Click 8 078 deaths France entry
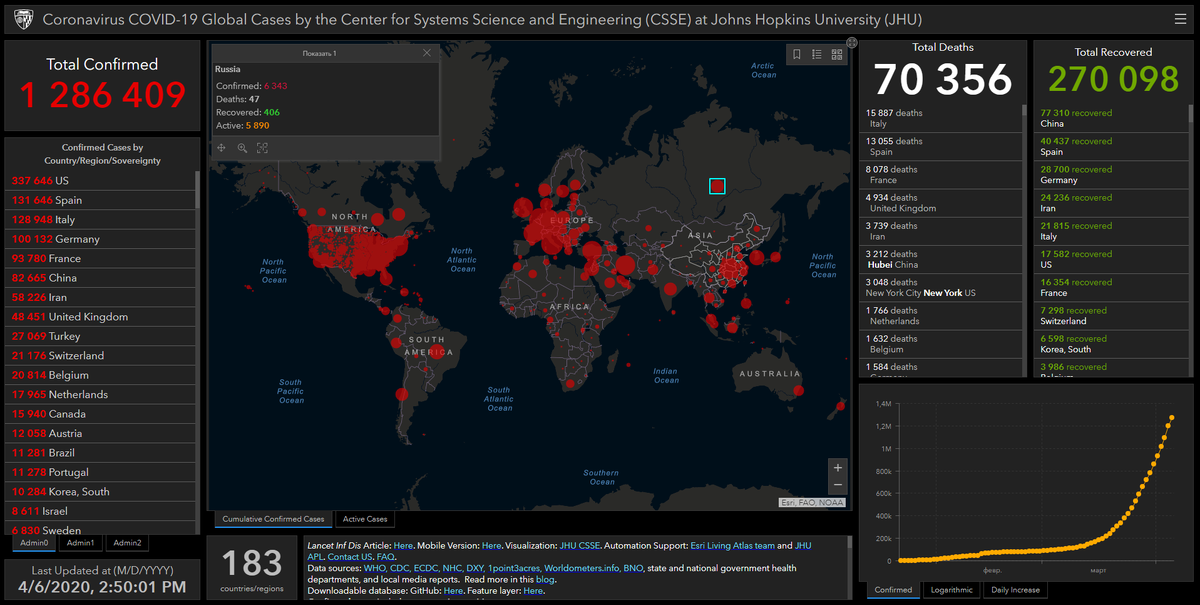 click(x=940, y=174)
